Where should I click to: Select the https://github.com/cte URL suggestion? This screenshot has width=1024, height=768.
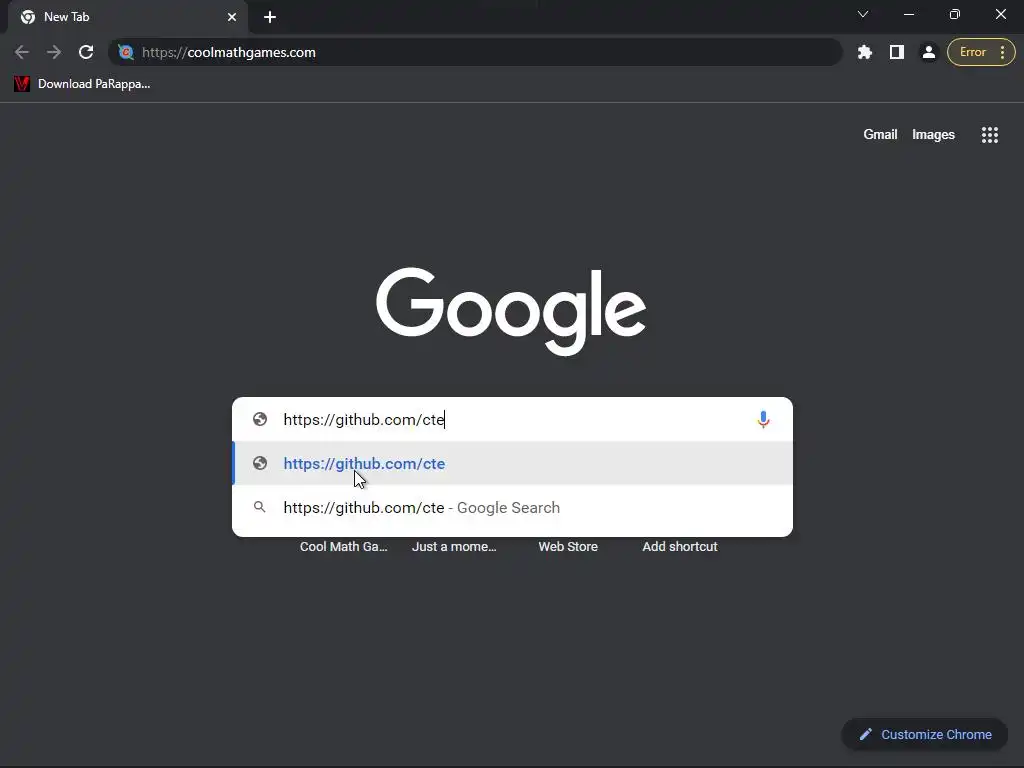pyautogui.click(x=513, y=464)
